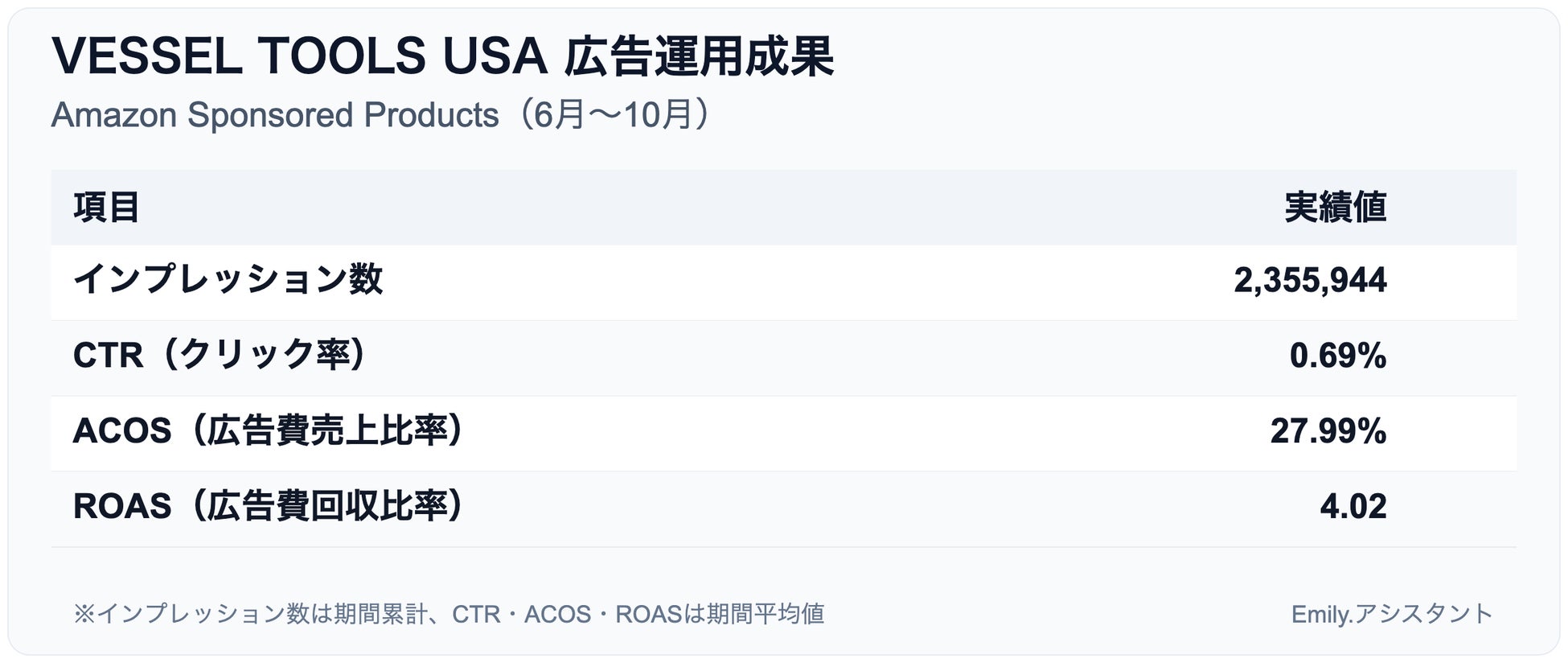Click ROAS text in the footnote

click(x=648, y=614)
